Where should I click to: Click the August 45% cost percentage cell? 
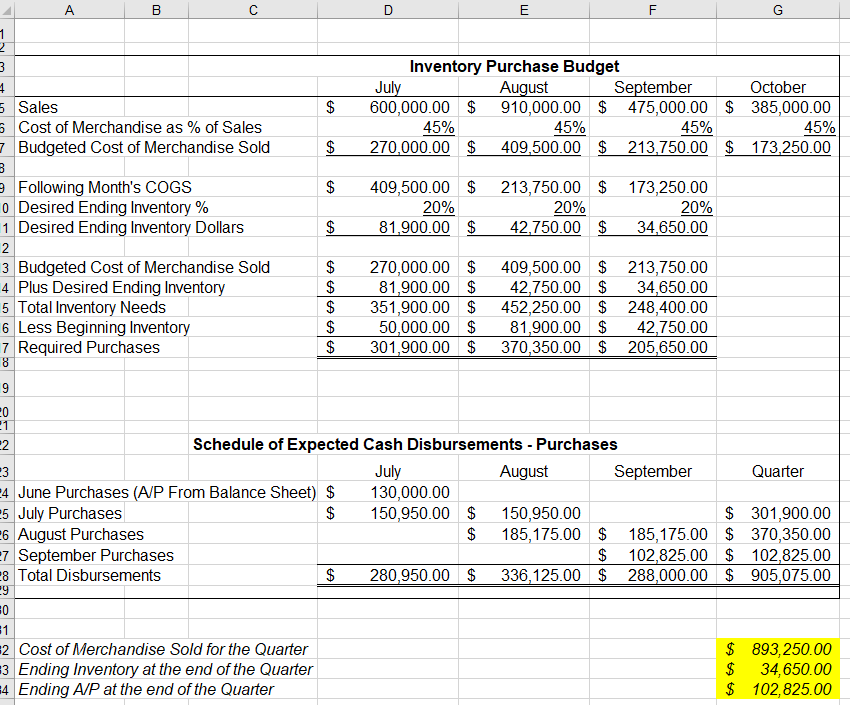[524, 127]
